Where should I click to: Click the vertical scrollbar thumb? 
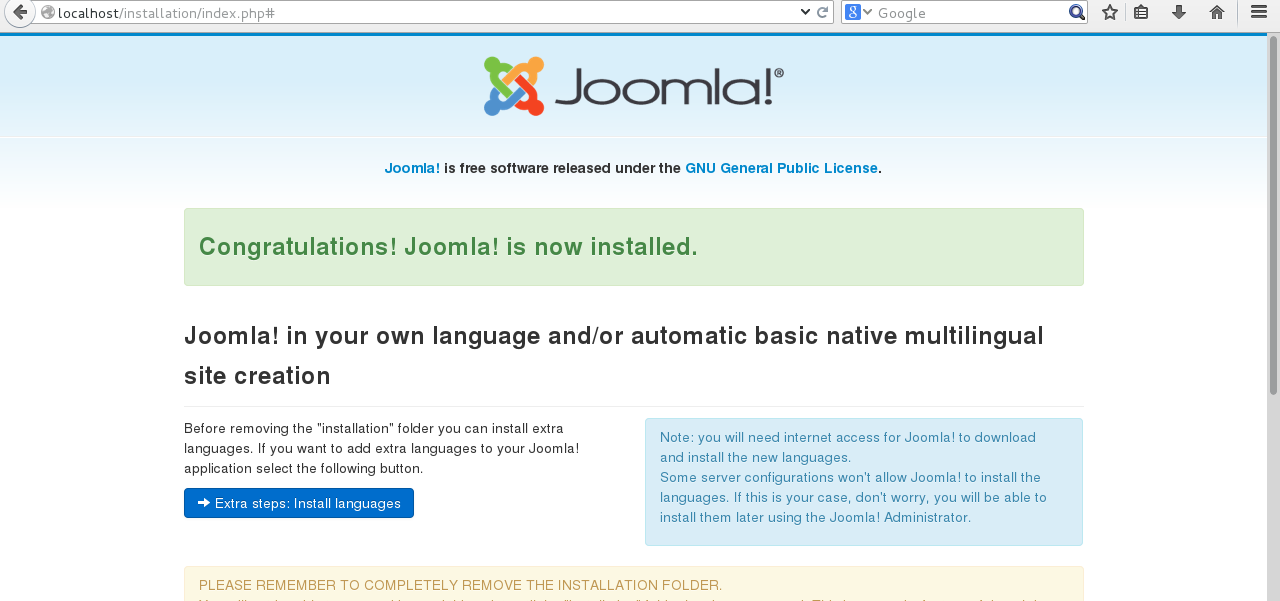tap(1273, 214)
